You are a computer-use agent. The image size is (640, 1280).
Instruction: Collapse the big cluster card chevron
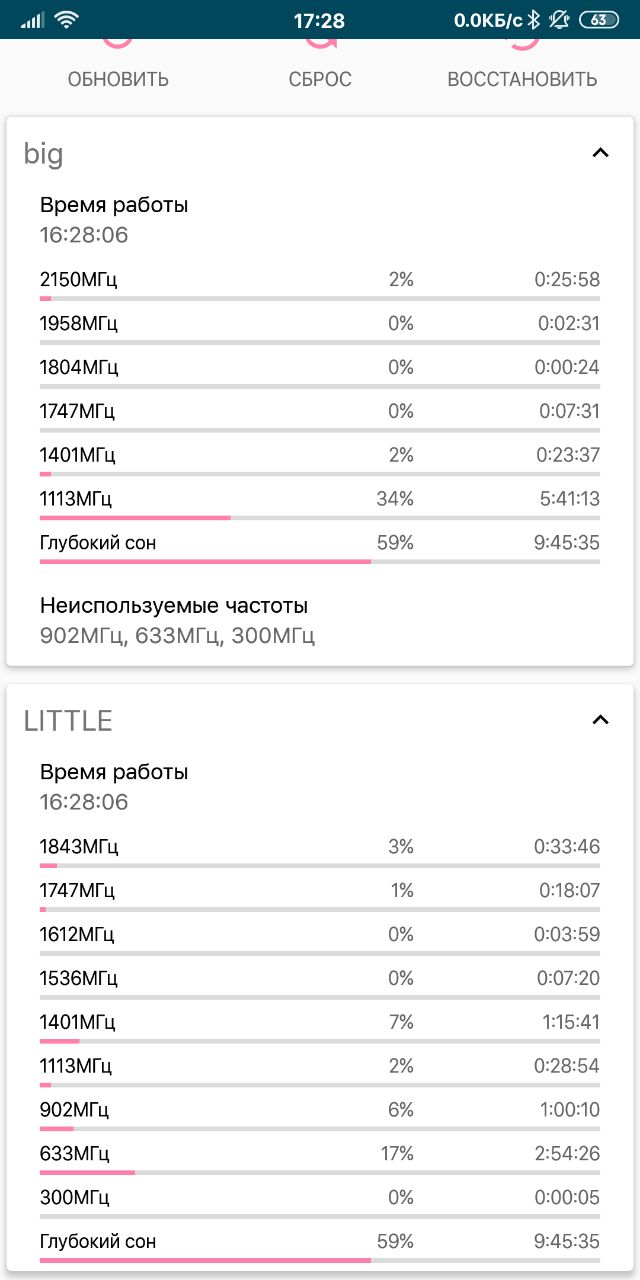[x=600, y=153]
